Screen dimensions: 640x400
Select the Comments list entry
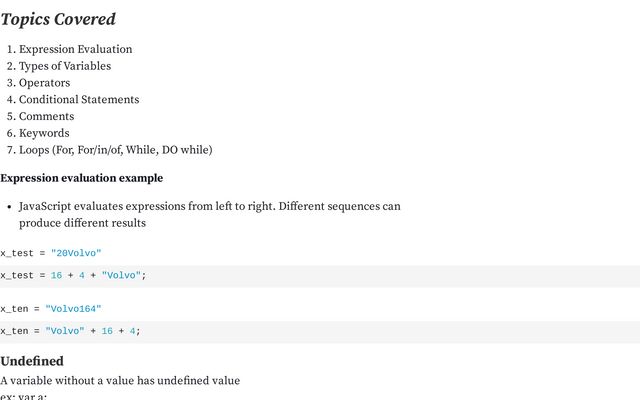coord(47,116)
